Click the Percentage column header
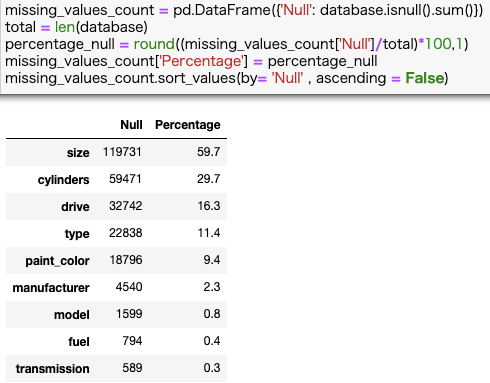The image size is (490, 383). [188, 125]
